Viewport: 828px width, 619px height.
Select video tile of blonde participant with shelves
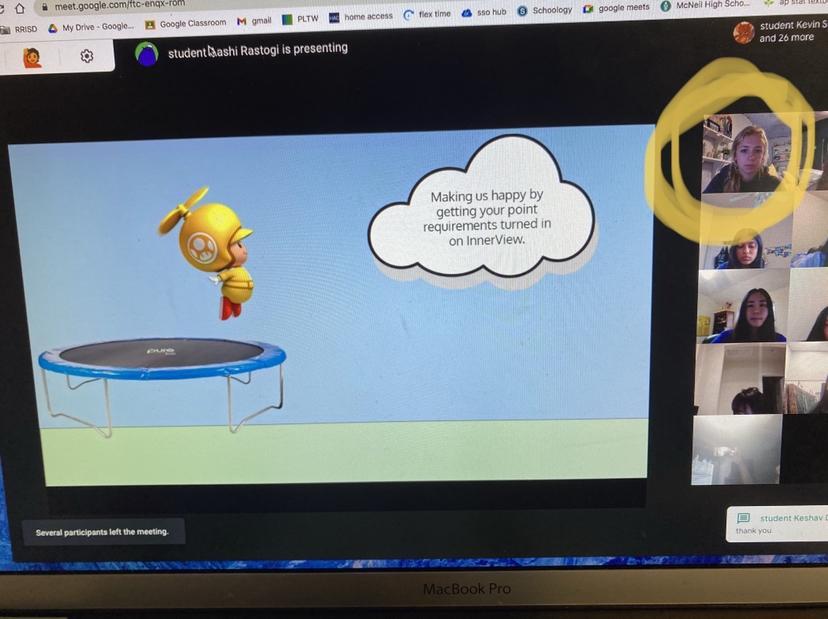point(746,153)
